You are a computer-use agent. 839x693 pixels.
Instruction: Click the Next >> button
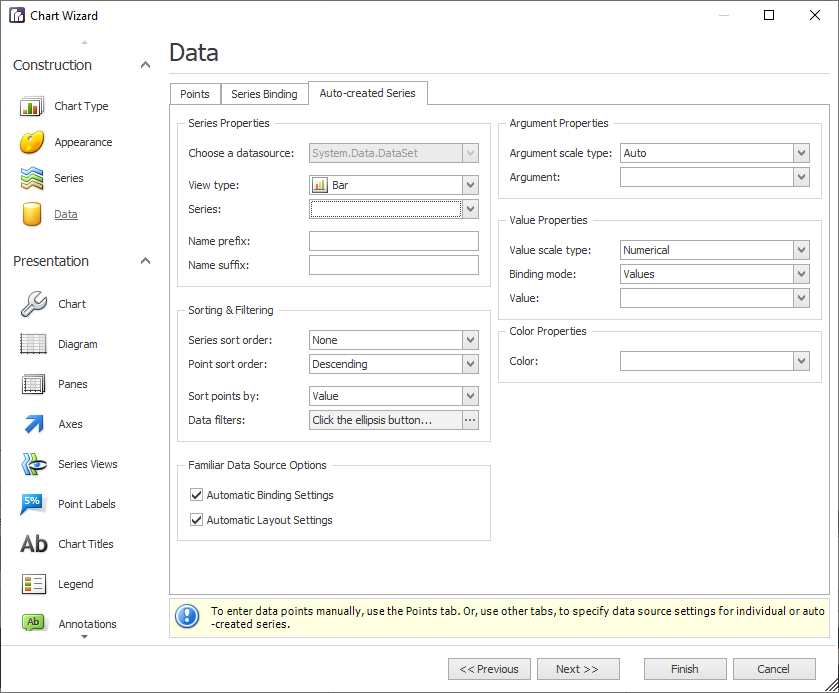pyautogui.click(x=578, y=669)
